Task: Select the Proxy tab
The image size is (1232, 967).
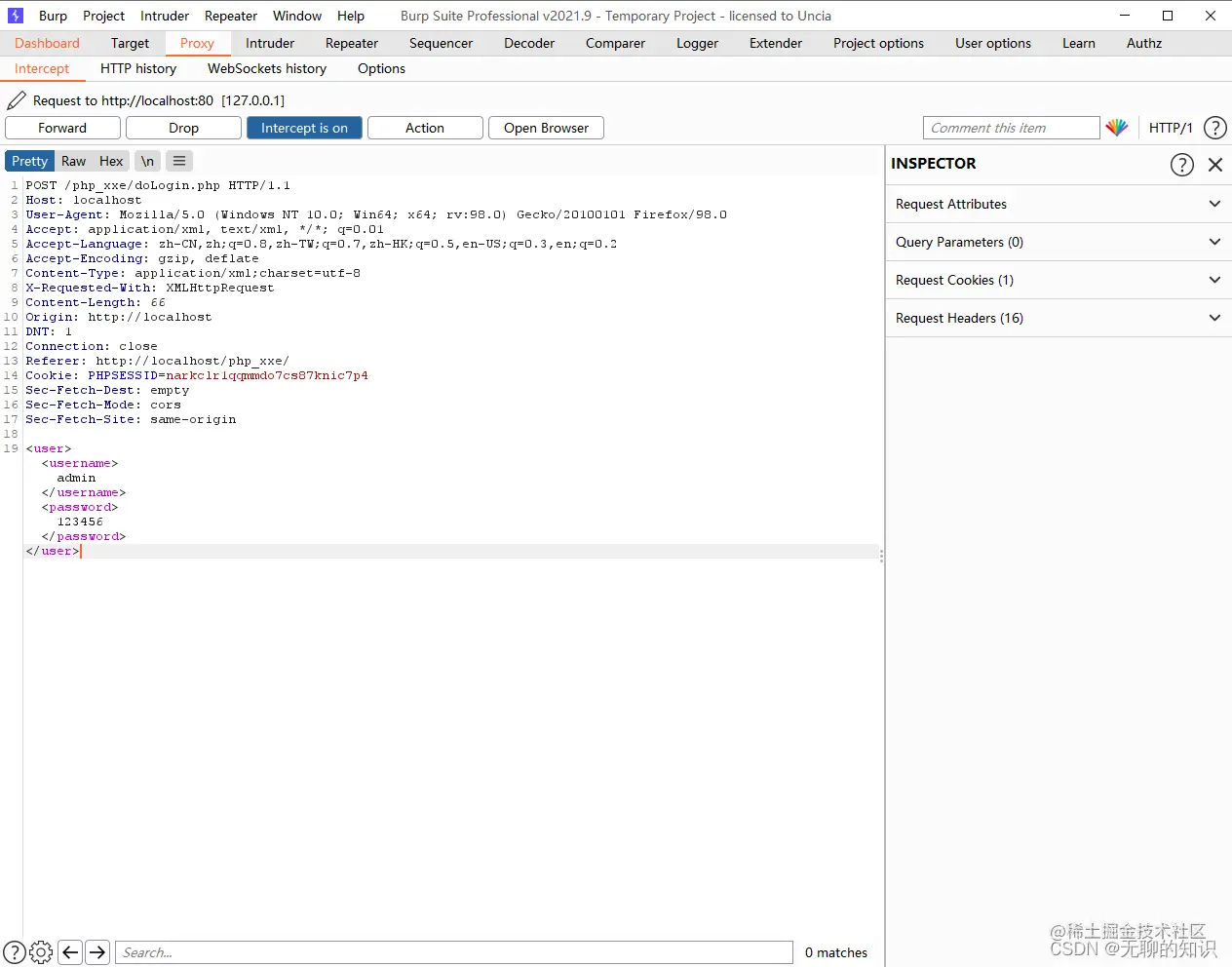Action: (x=197, y=43)
